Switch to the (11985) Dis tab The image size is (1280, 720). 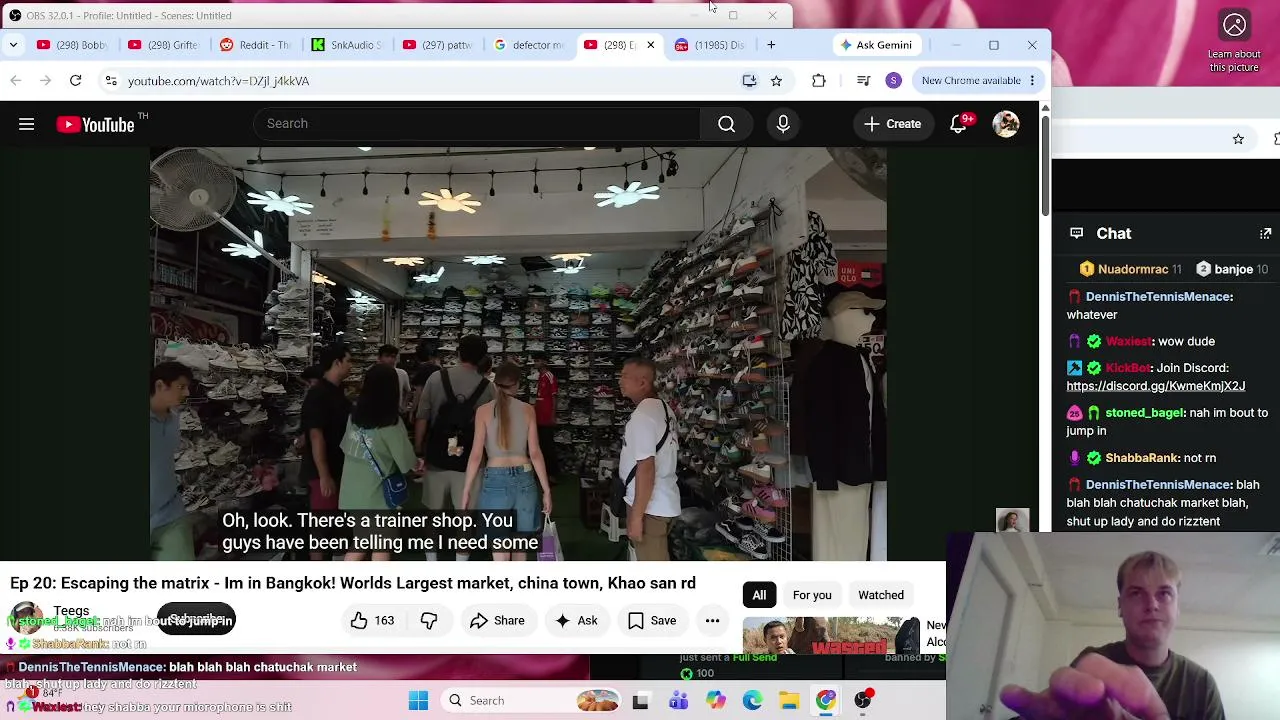[710, 45]
